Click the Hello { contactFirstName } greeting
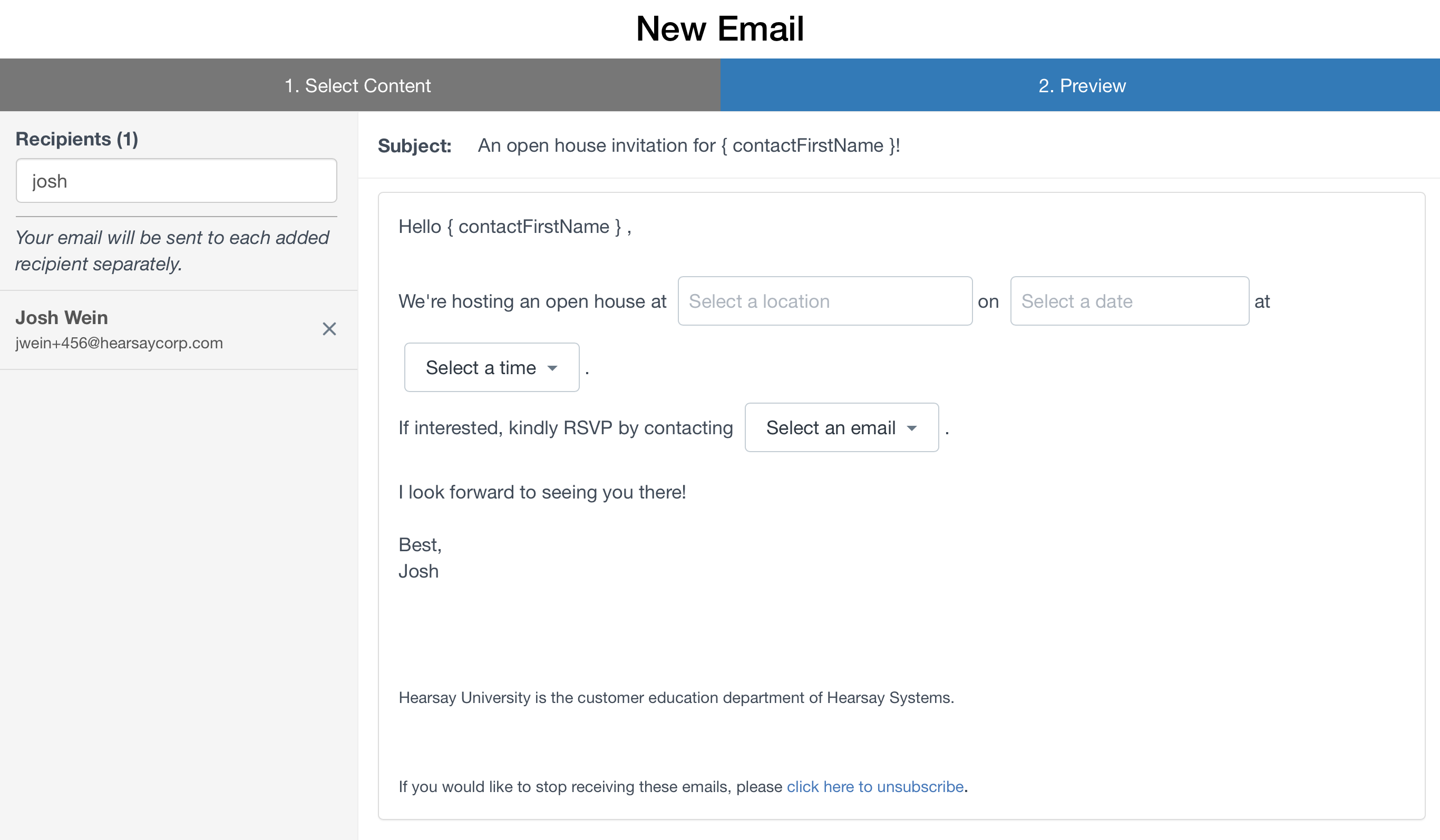The height and width of the screenshot is (840, 1440). click(515, 227)
